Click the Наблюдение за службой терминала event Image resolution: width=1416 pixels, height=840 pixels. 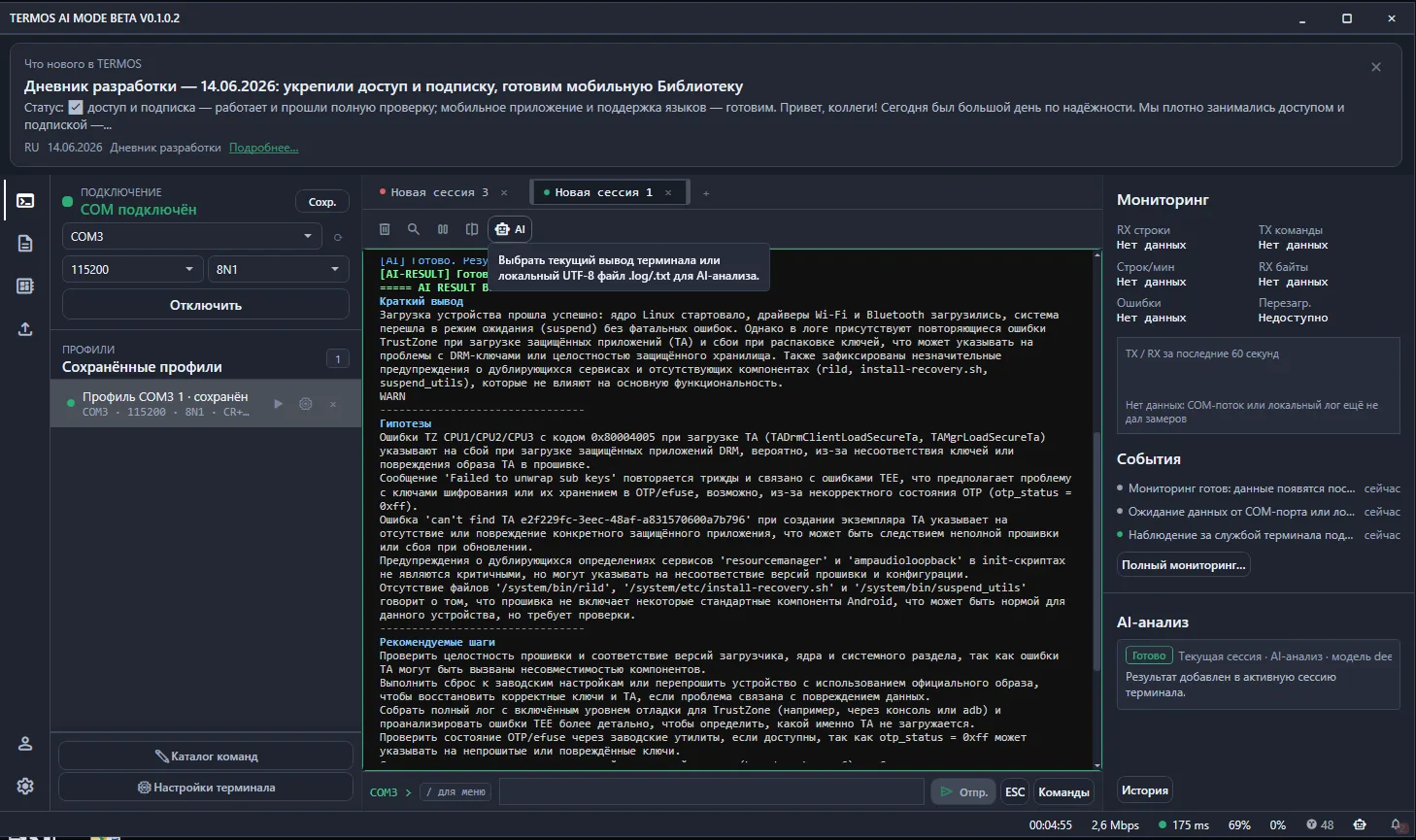pos(1259,535)
